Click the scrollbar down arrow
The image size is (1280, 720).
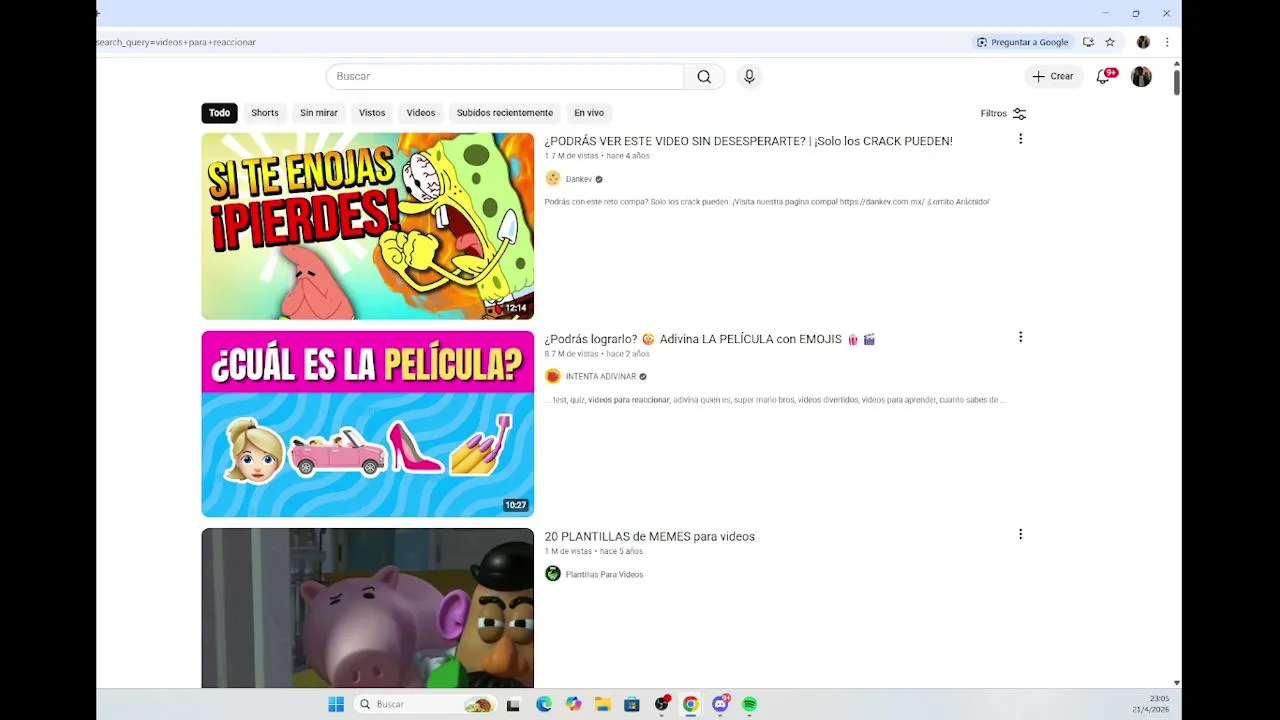[1177, 683]
